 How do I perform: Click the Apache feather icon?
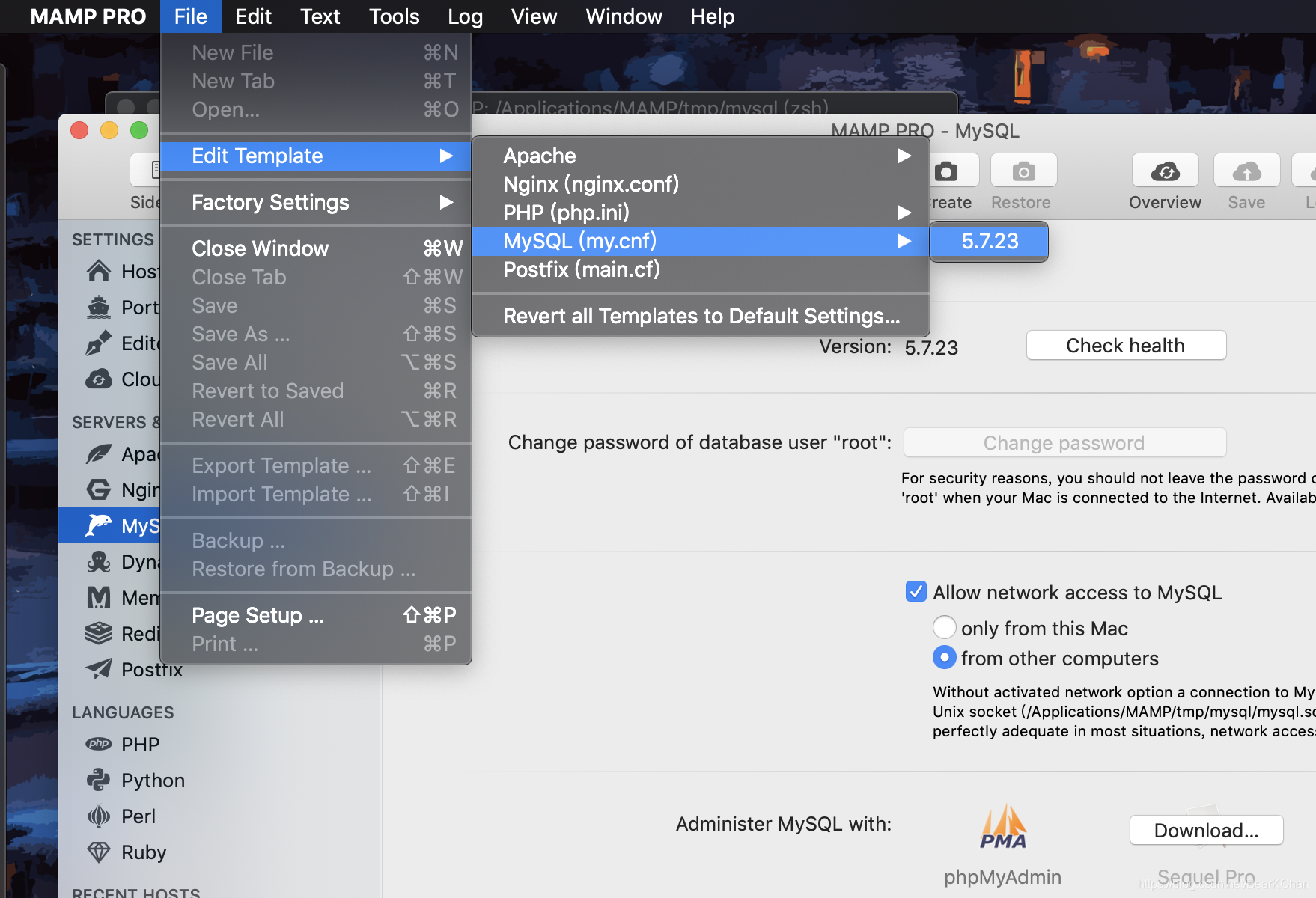[99, 453]
